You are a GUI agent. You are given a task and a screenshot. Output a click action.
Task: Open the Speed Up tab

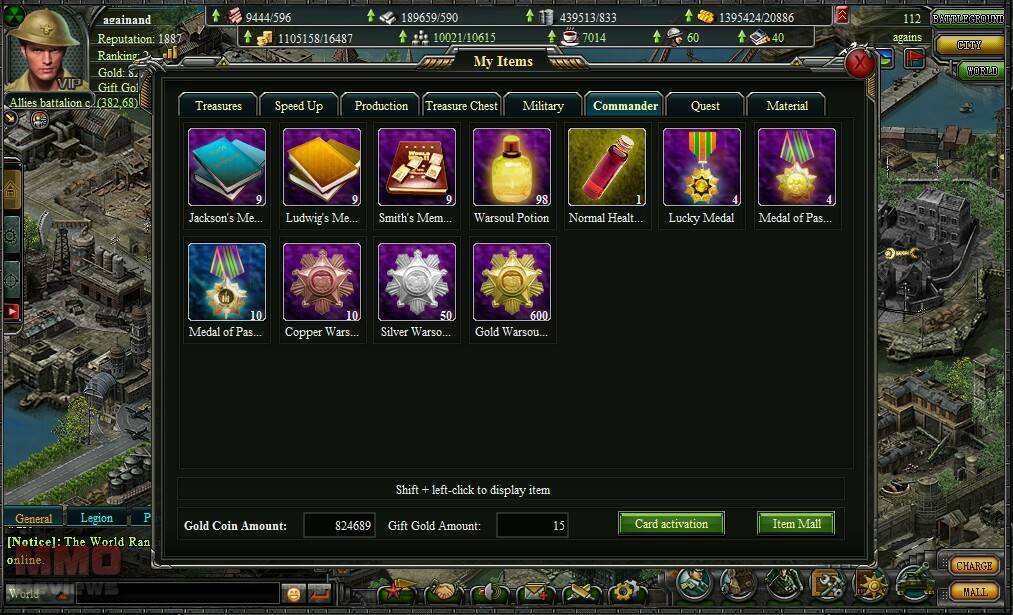point(298,105)
